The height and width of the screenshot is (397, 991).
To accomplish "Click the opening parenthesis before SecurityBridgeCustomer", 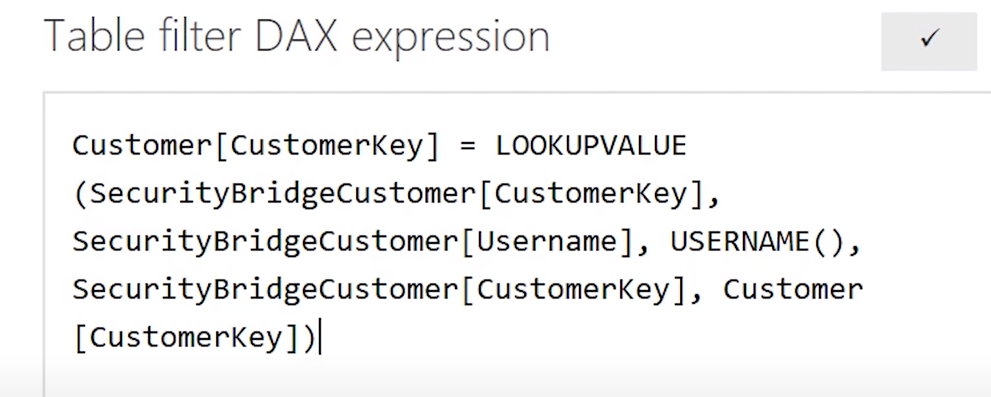I will click(81, 195).
